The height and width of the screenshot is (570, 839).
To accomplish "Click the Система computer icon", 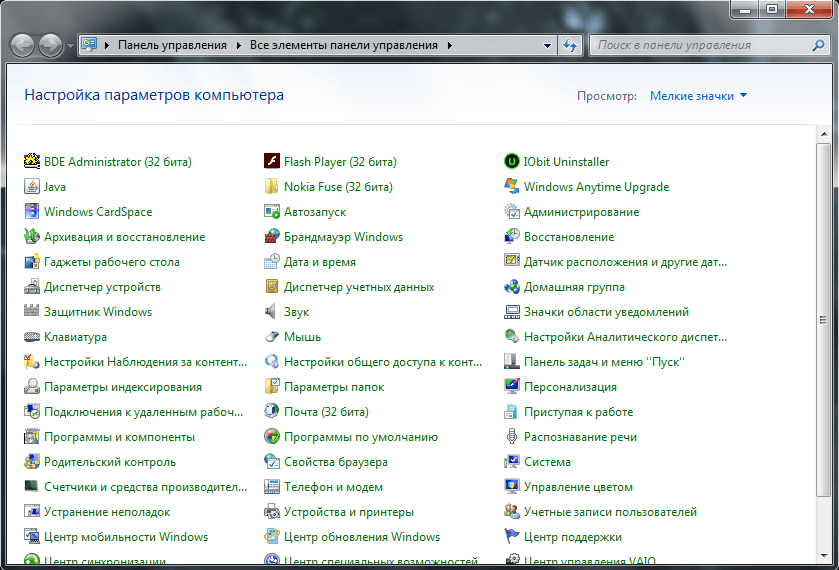I will (x=512, y=461).
